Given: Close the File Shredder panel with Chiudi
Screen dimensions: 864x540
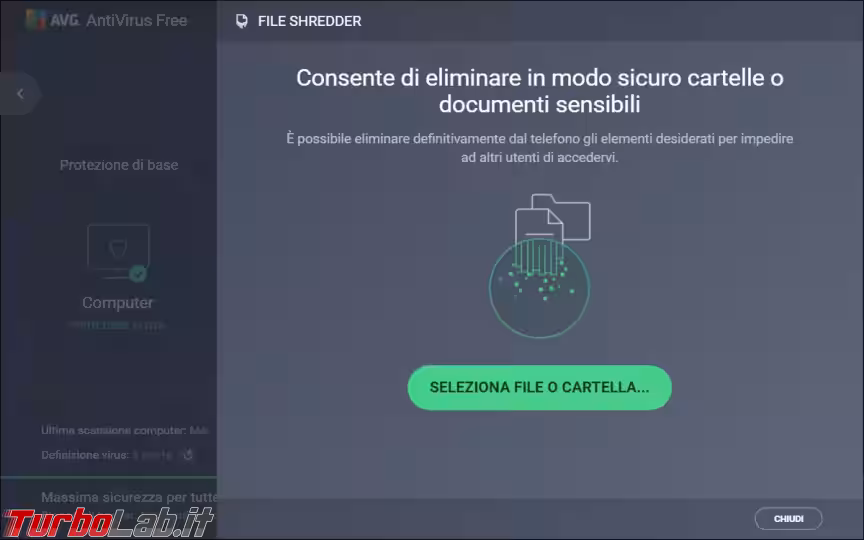Looking at the screenshot, I should (789, 519).
